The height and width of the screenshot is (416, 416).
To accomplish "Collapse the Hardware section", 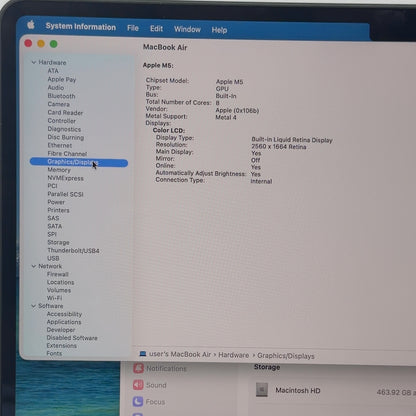I will coord(34,62).
